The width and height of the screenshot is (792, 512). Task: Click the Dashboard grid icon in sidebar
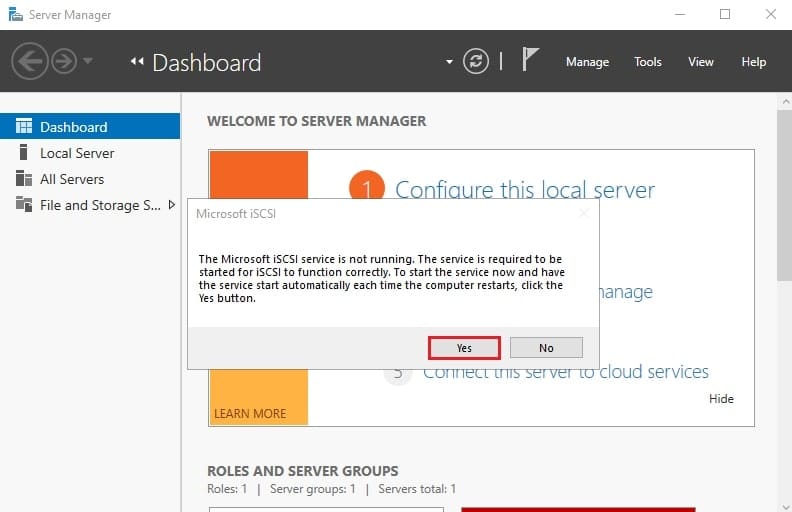tap(24, 126)
